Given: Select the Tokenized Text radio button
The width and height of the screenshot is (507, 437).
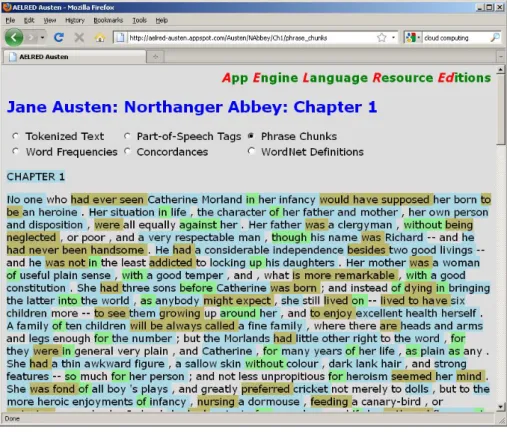Looking at the screenshot, I should point(15,136).
